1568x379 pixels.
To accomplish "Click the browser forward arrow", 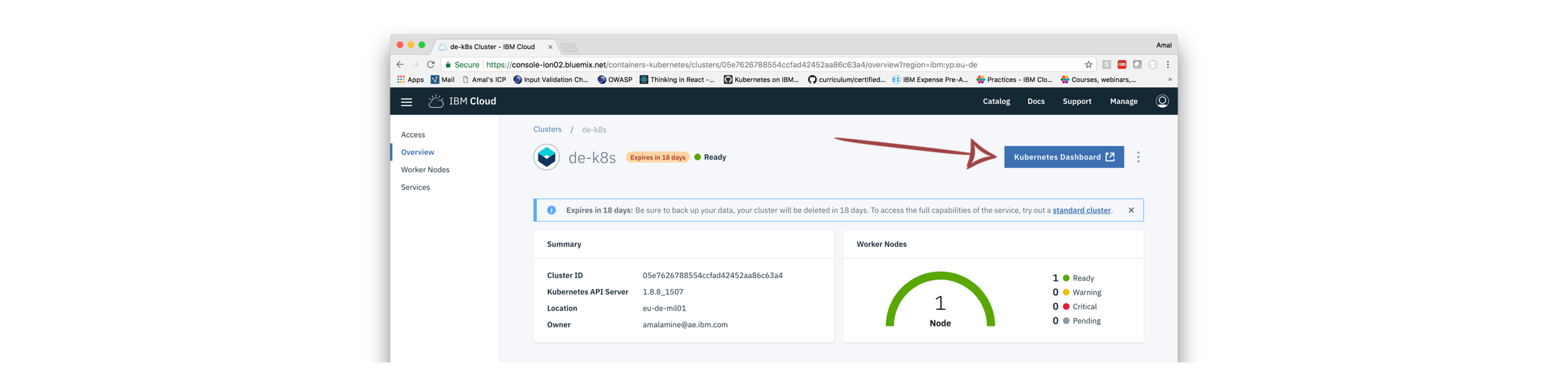I will [x=415, y=65].
